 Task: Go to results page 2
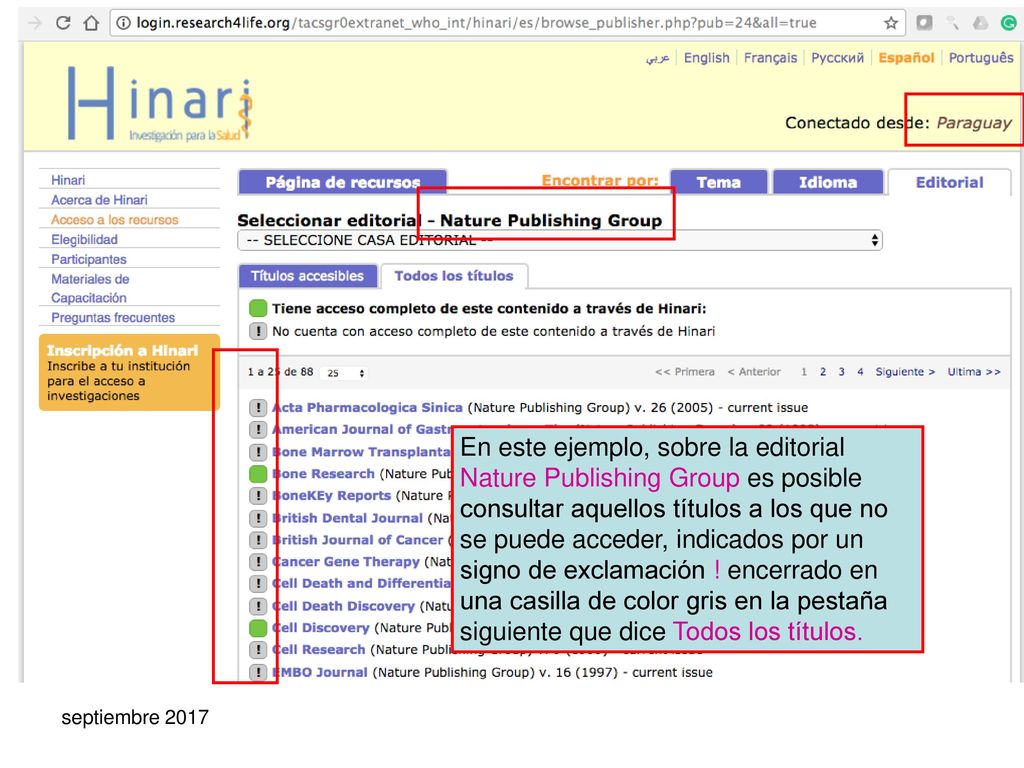(823, 372)
